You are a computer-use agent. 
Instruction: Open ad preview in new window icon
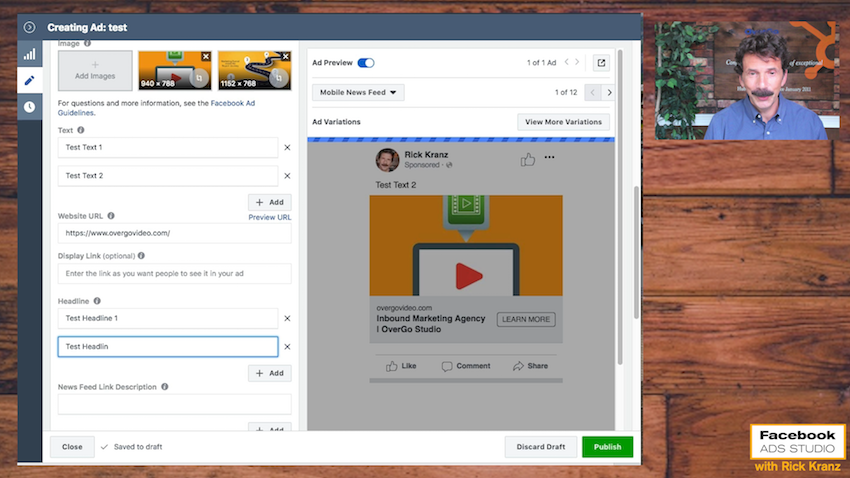tap(601, 63)
